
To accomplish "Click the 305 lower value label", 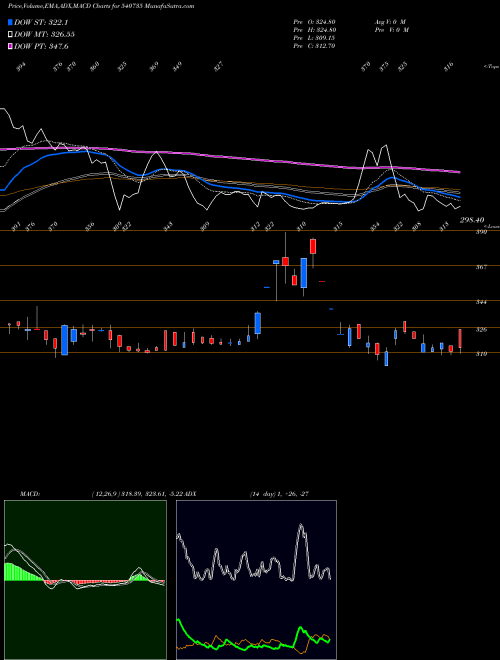I will pyautogui.click(x=416, y=226).
